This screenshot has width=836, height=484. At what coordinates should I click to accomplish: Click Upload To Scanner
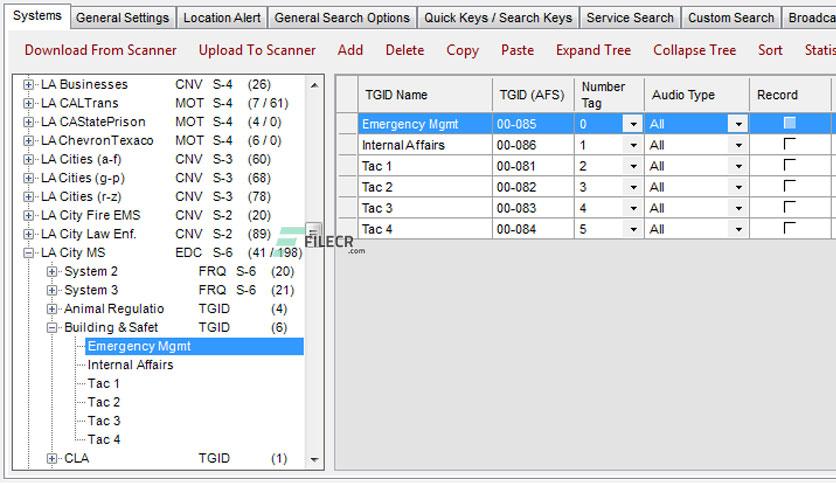tap(257, 50)
